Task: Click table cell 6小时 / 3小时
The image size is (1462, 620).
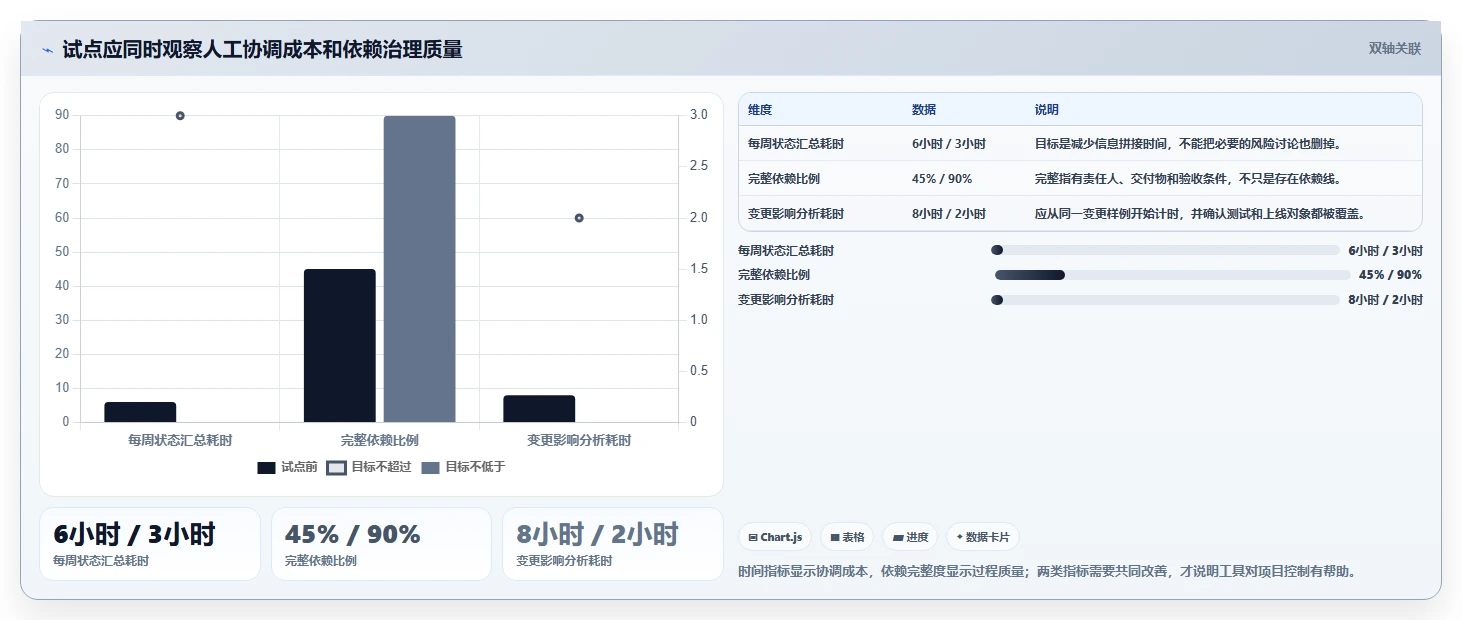Action: coord(949,144)
